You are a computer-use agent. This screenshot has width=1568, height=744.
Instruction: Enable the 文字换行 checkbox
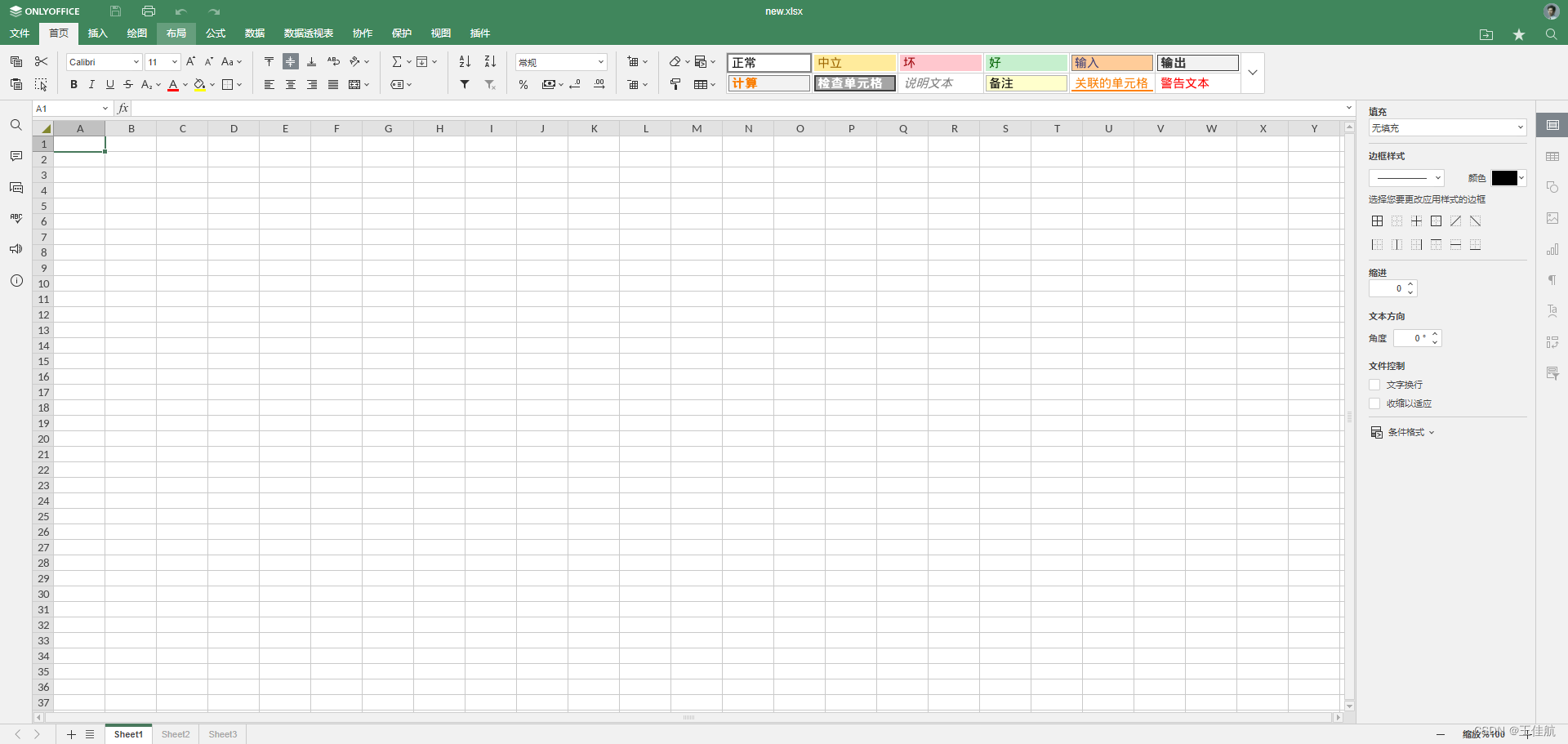pyautogui.click(x=1374, y=385)
